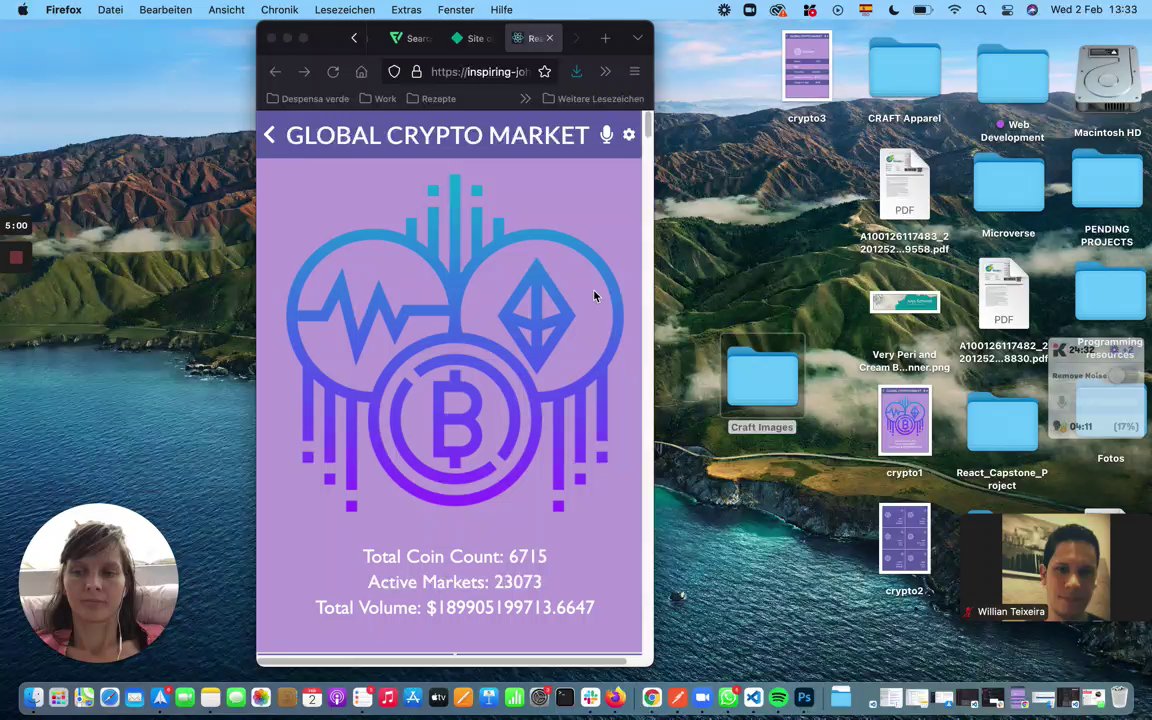This screenshot has width=1152, height=720.
Task: Open the Datei menu
Action: point(110,10)
